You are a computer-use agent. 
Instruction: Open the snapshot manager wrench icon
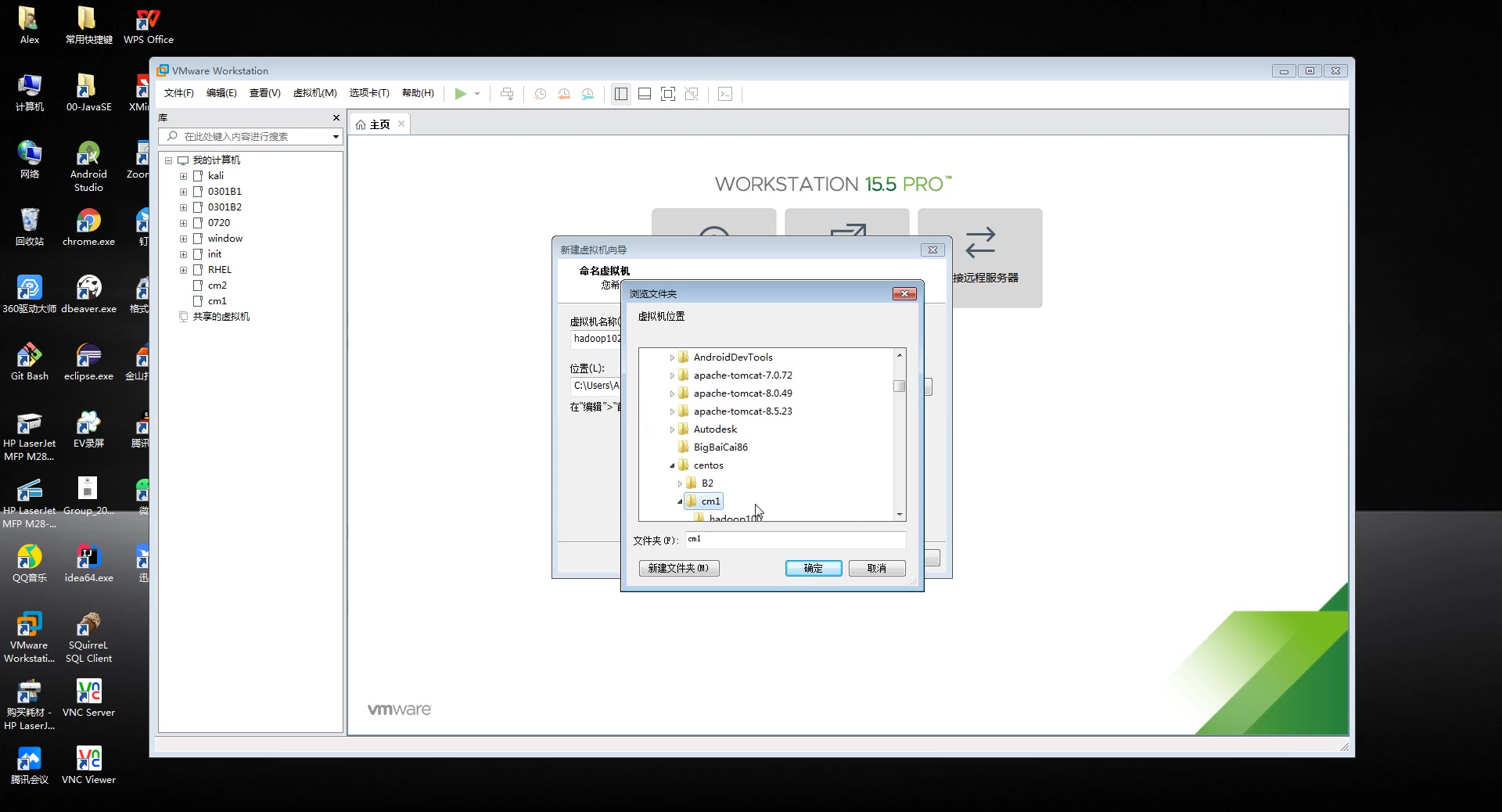[588, 94]
